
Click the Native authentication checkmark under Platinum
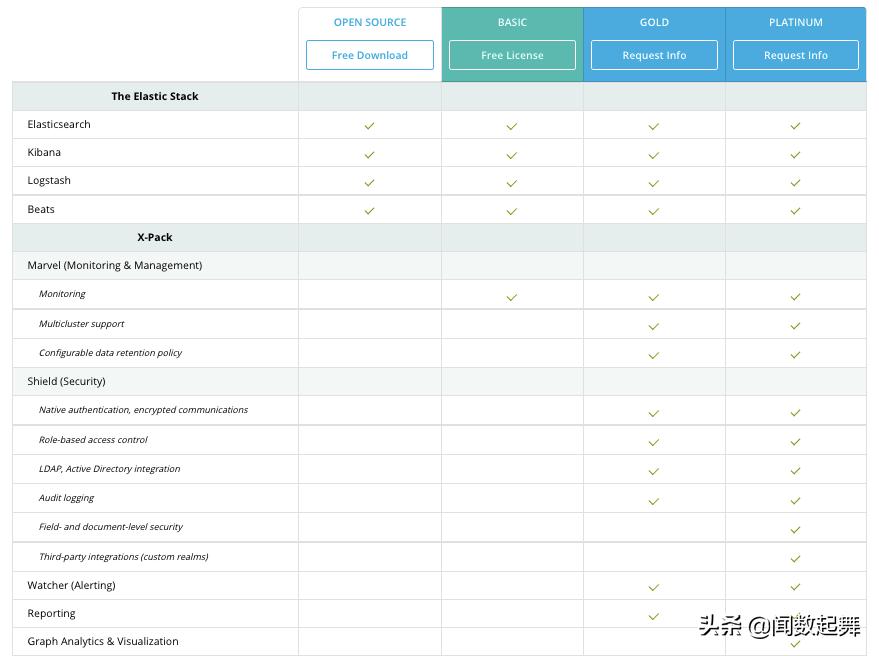(795, 413)
